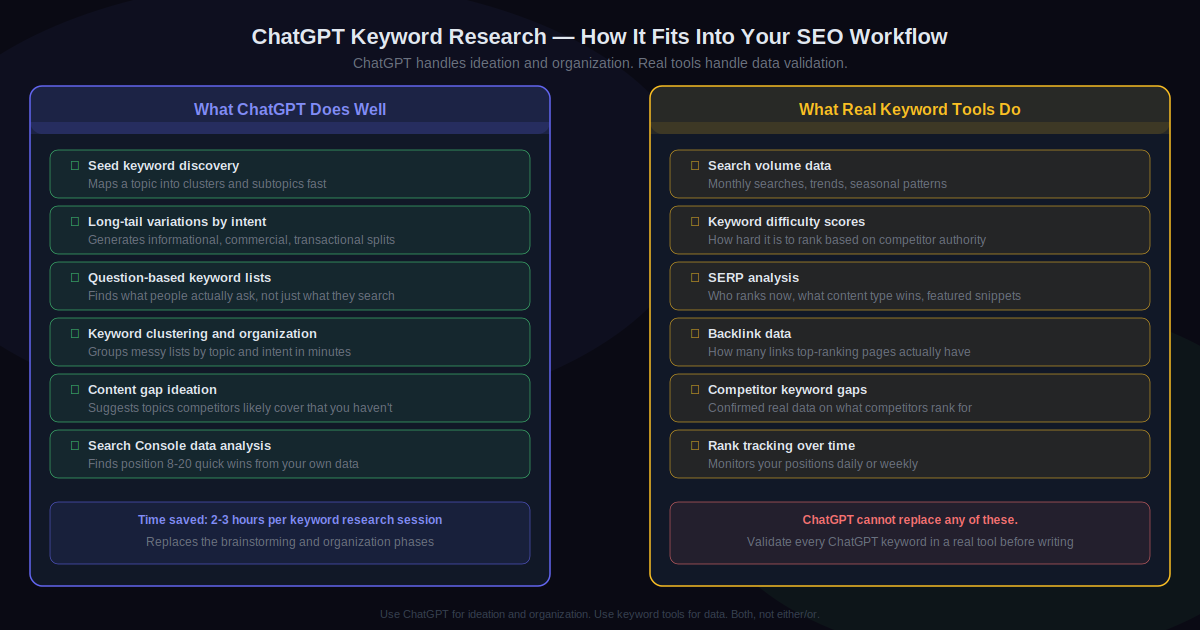Click the Time saved: 2-3 hours box
1200x630 pixels.
[290, 532]
